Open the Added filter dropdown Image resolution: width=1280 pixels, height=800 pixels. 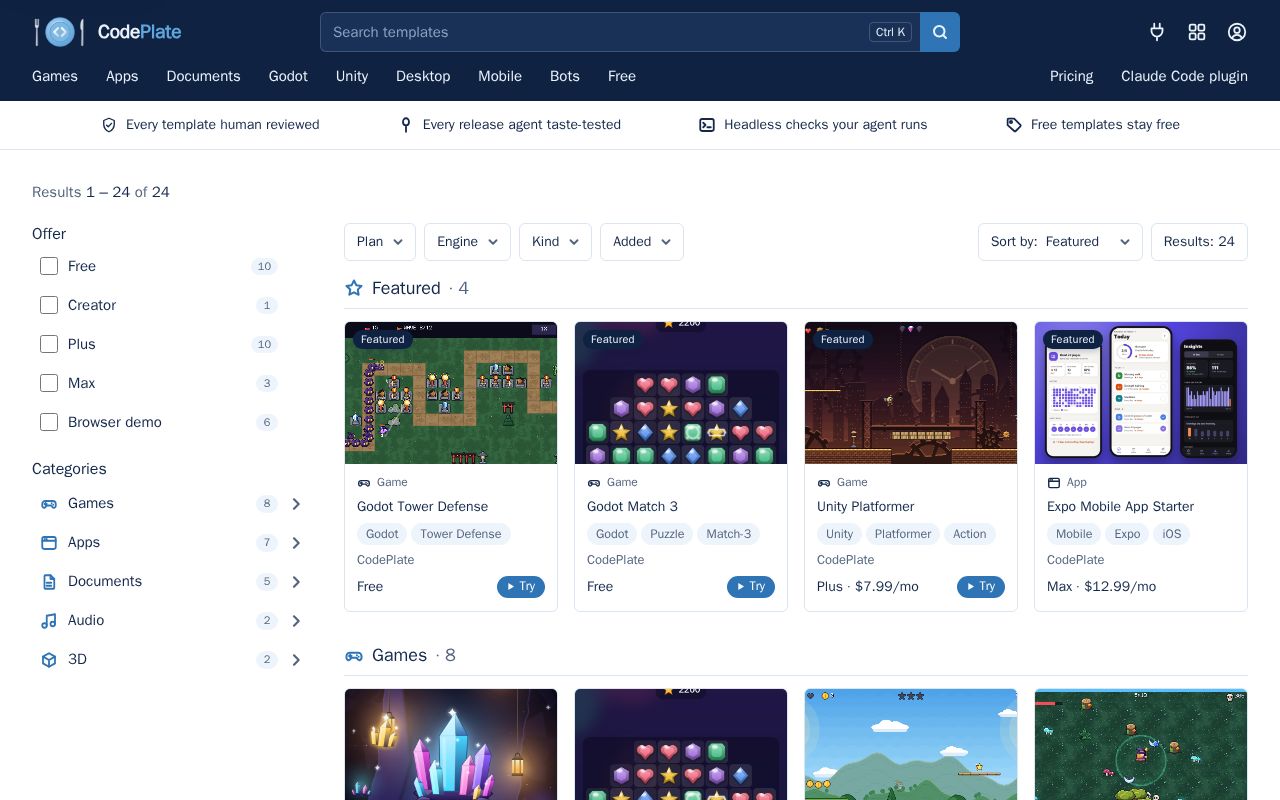click(x=642, y=242)
